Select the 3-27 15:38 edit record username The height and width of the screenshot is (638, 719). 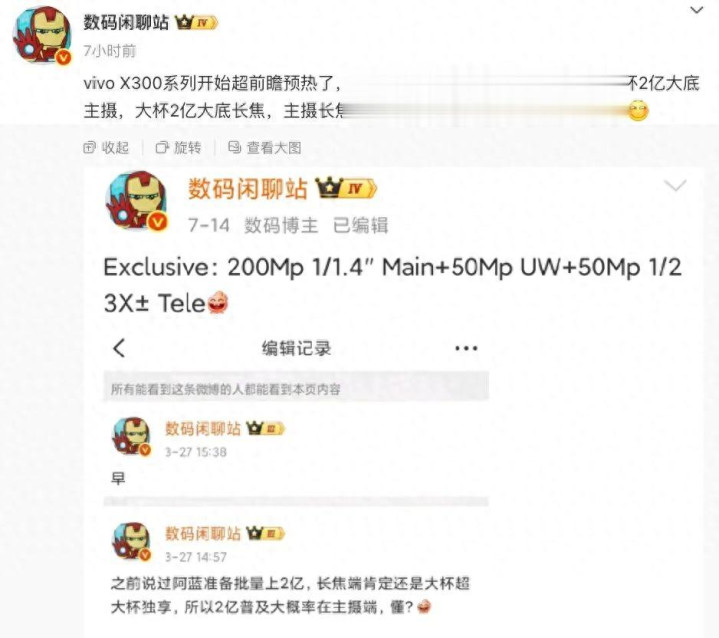pyautogui.click(x=203, y=429)
